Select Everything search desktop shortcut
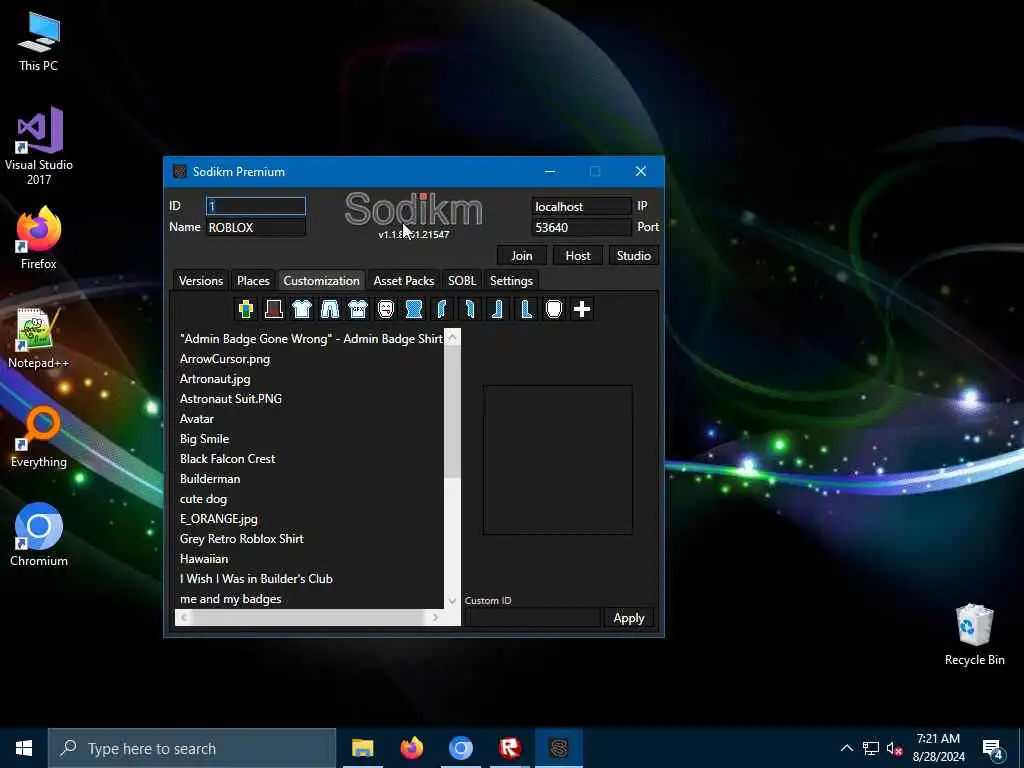 [39, 436]
